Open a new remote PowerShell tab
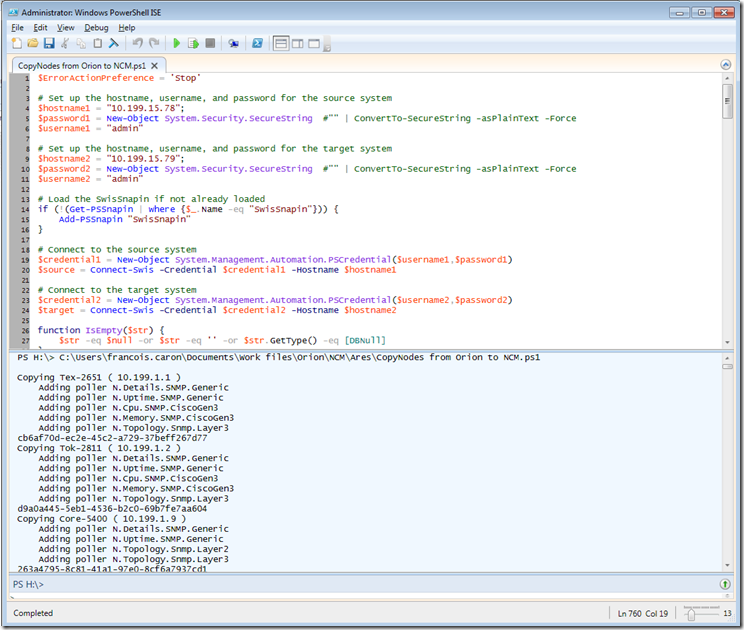Viewport: 744px width, 630px height. tap(233, 44)
